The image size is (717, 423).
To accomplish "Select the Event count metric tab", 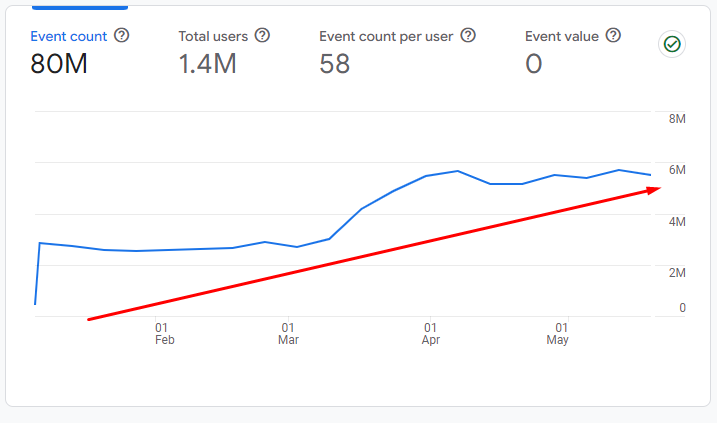I will 68,36.
